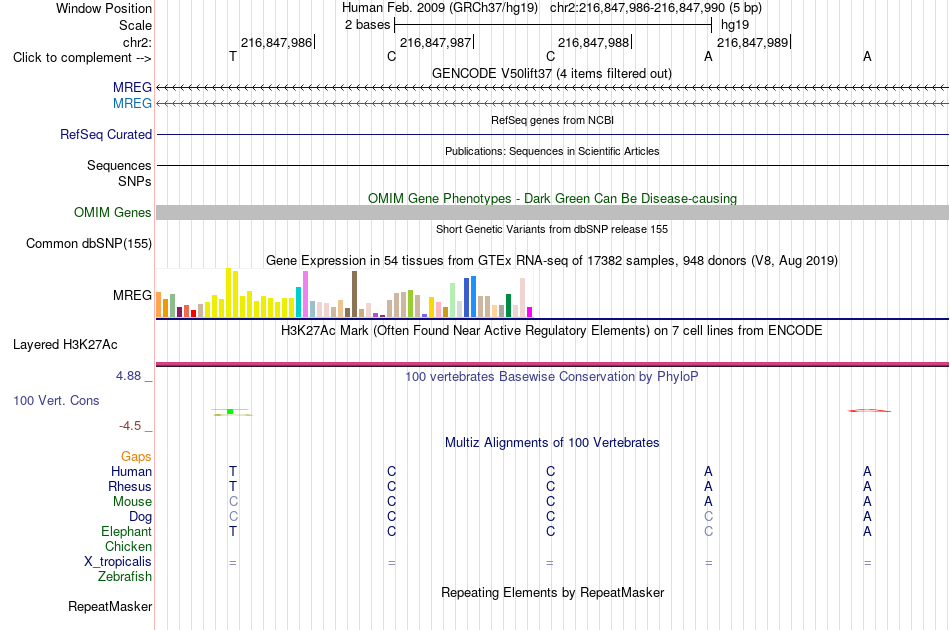
Task: Click the 4.88 PhyloP upper limit value
Action: coord(128,376)
